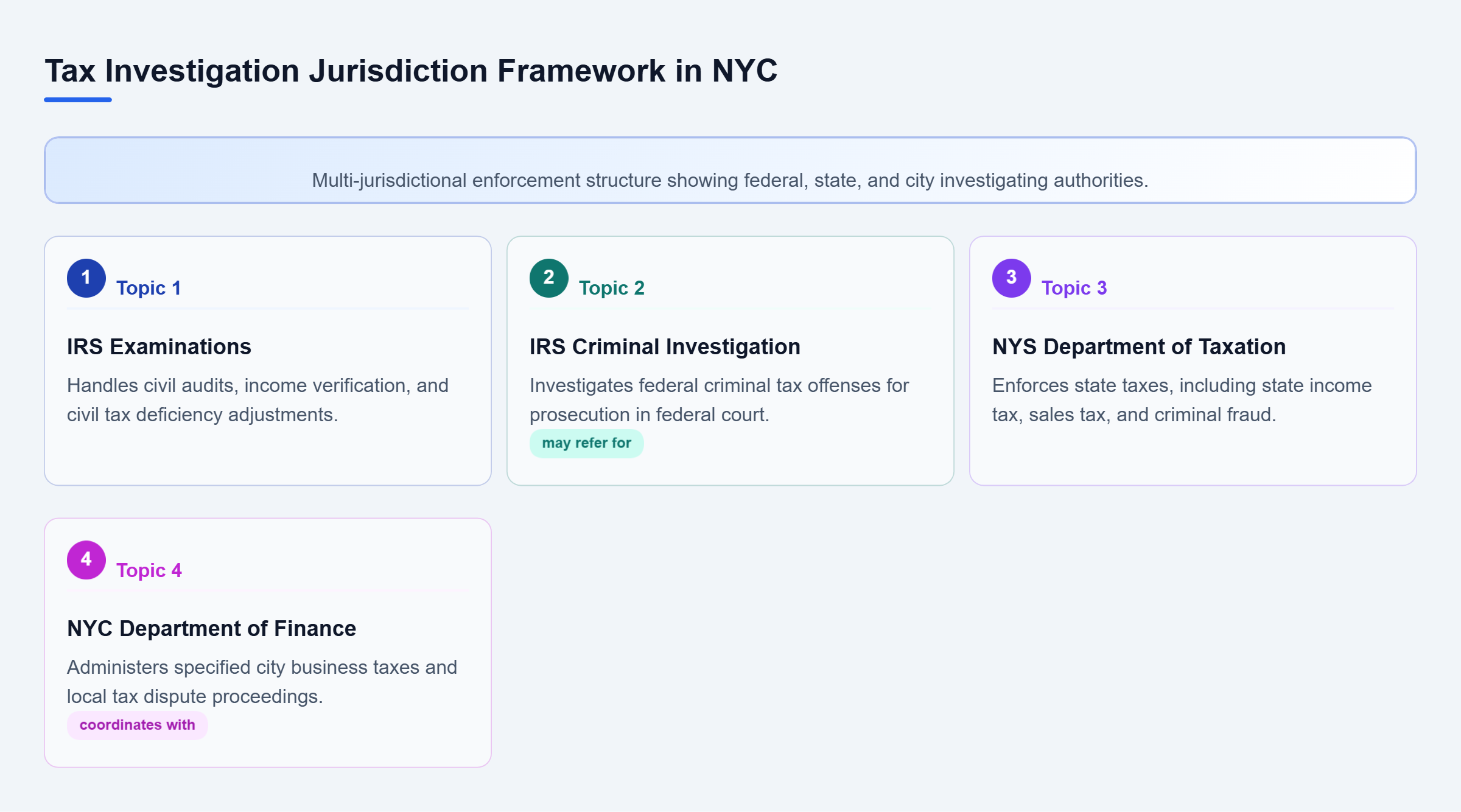1461x812 pixels.
Task: Click the state taxes enforcement description
Action: pos(1182,400)
